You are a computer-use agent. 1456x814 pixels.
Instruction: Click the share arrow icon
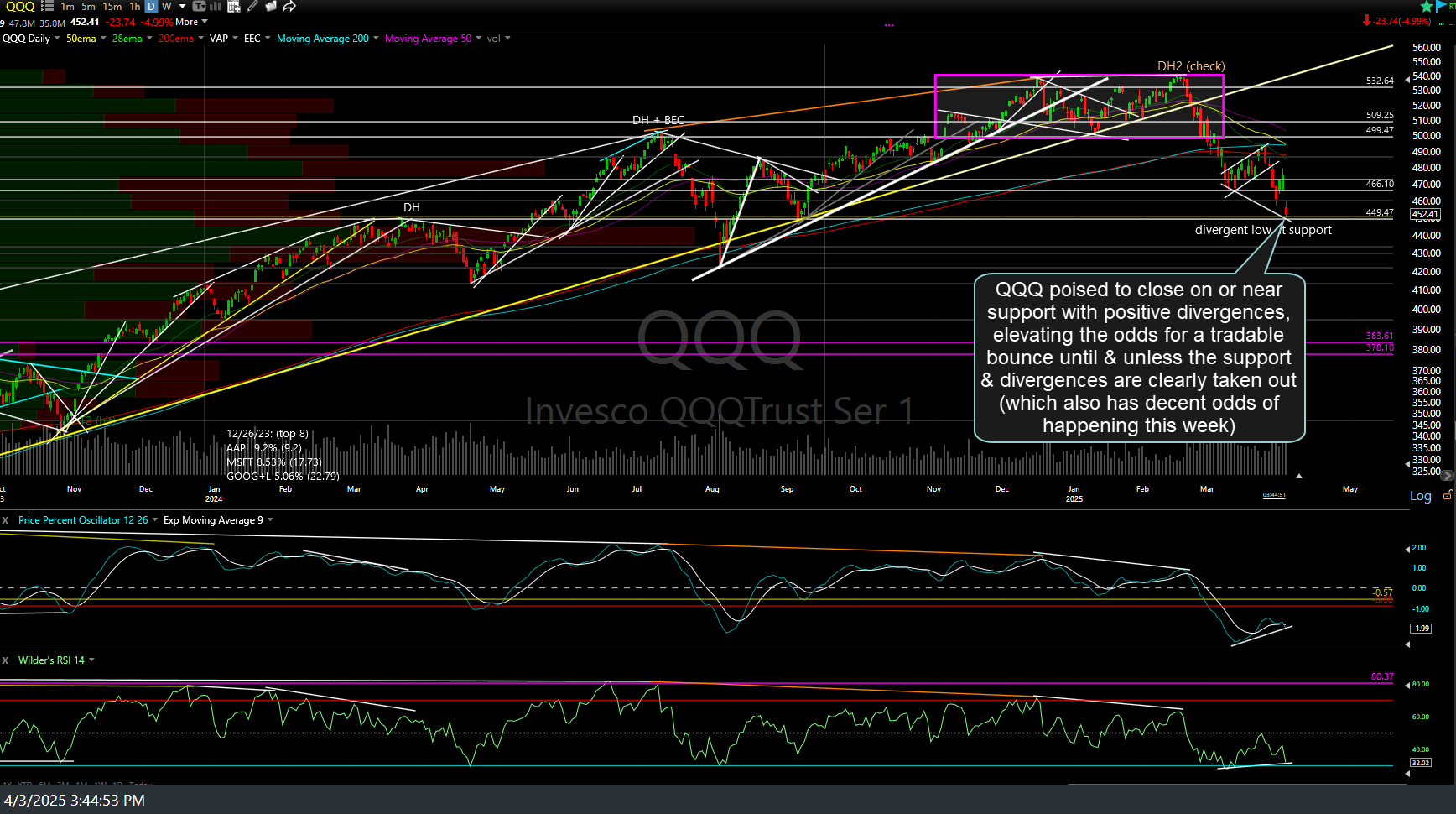coord(289,7)
